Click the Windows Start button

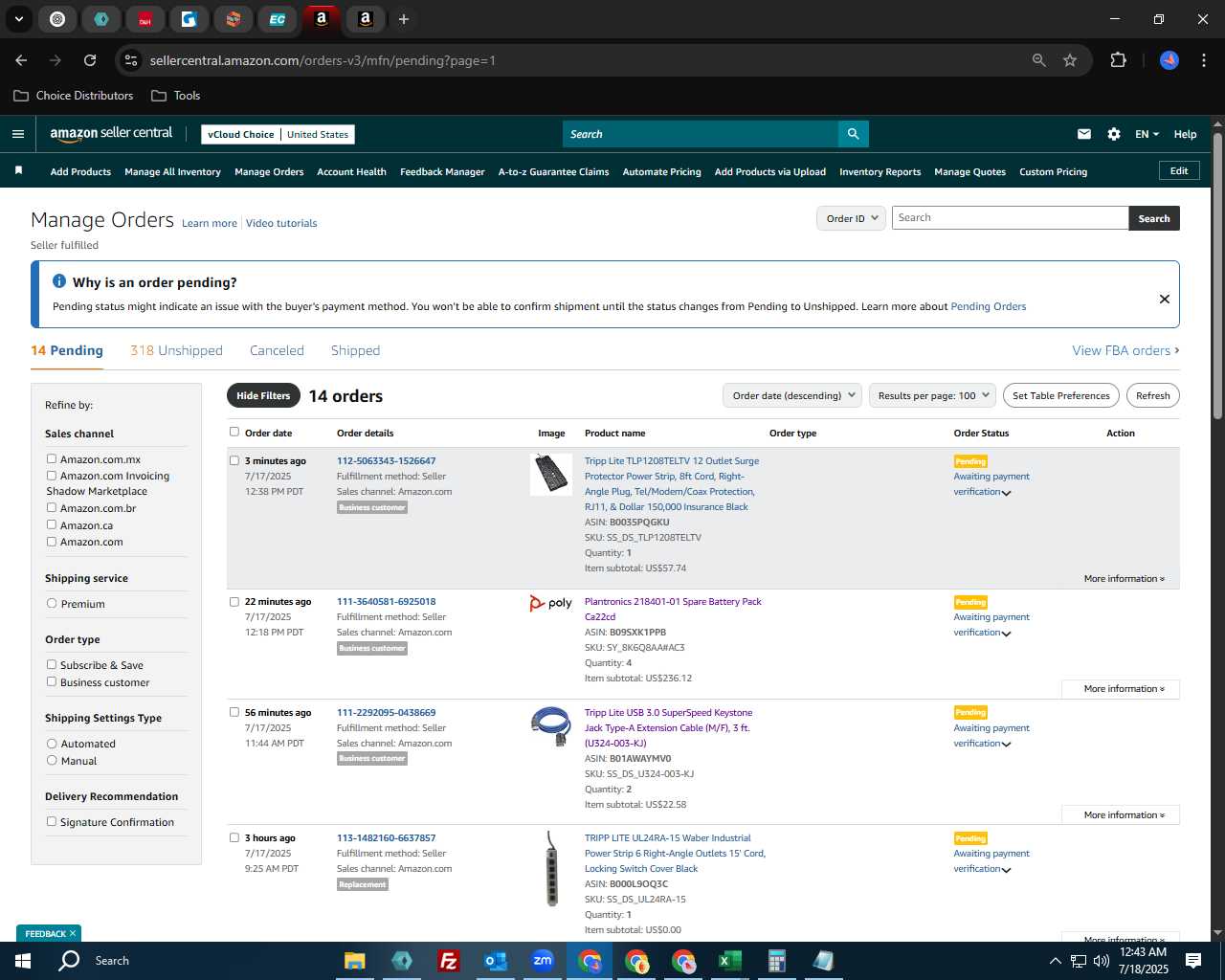[23, 961]
